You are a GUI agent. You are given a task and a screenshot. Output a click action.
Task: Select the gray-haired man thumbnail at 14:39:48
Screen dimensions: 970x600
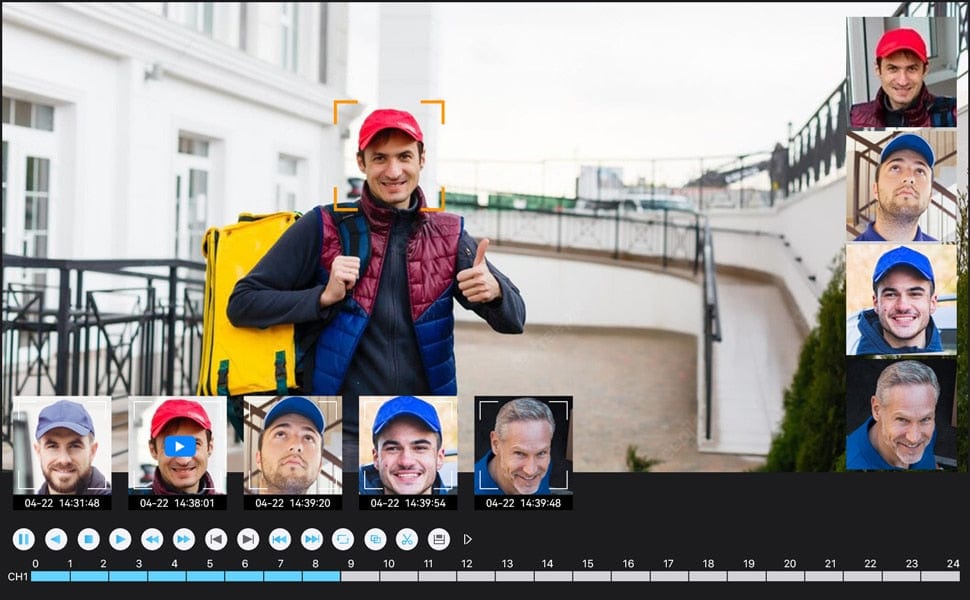tap(523, 453)
